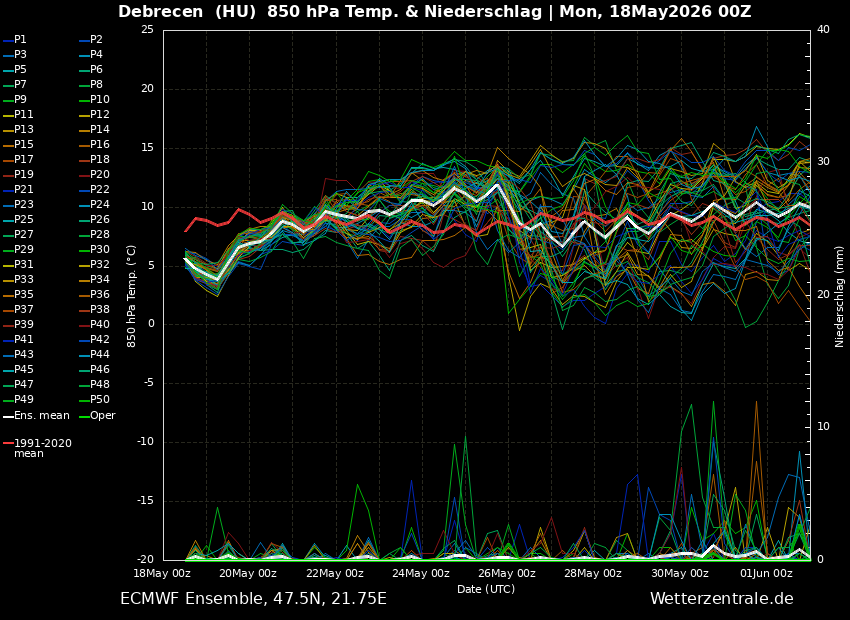Click the 'Oper' legend entry

coord(97,416)
